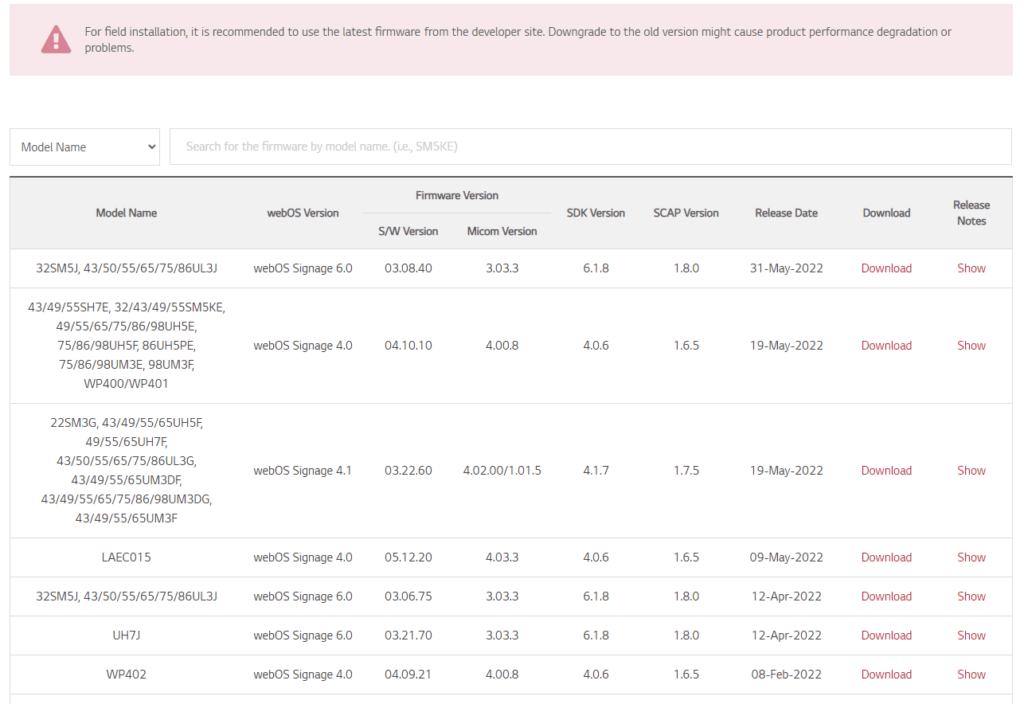
Task: Show WP402 release notes
Action: tap(971, 675)
